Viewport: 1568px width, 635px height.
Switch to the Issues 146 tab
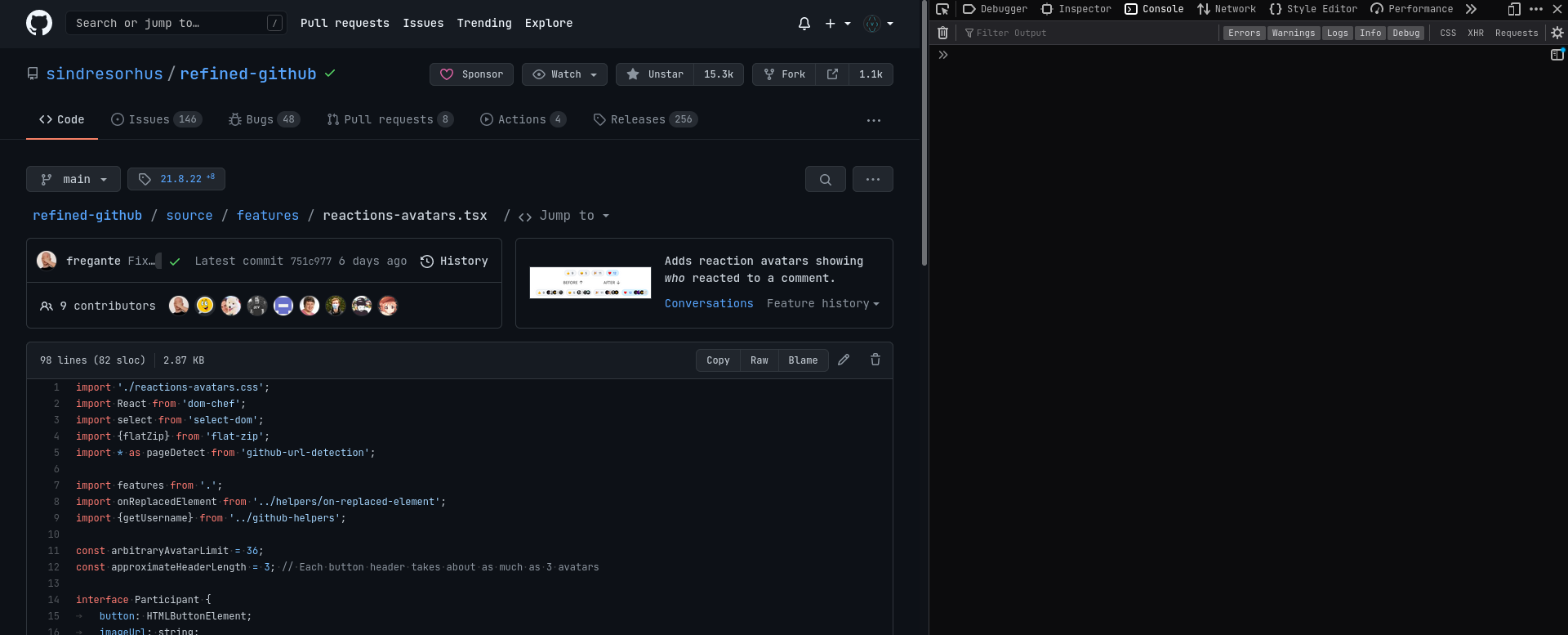156,119
